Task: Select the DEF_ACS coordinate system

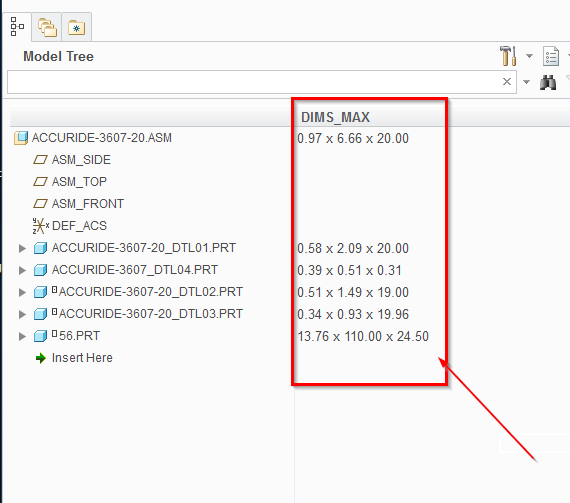Action: pos(79,226)
